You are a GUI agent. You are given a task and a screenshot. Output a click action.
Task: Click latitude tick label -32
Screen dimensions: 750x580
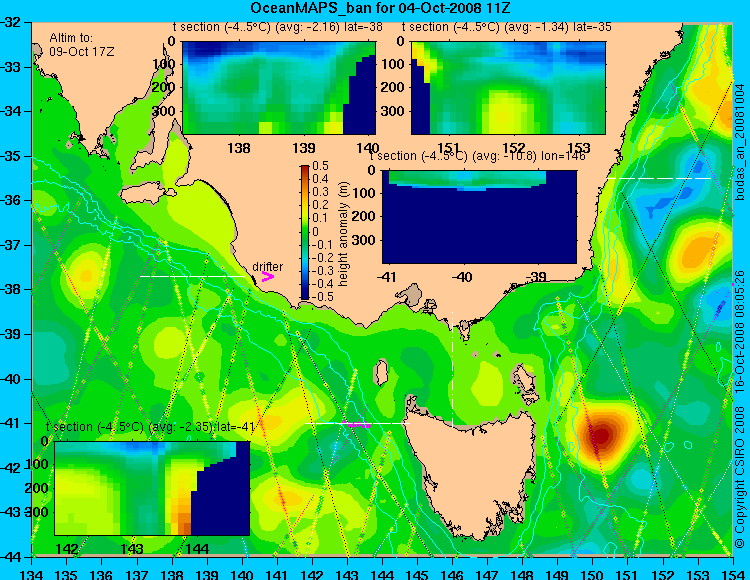(x=11, y=22)
